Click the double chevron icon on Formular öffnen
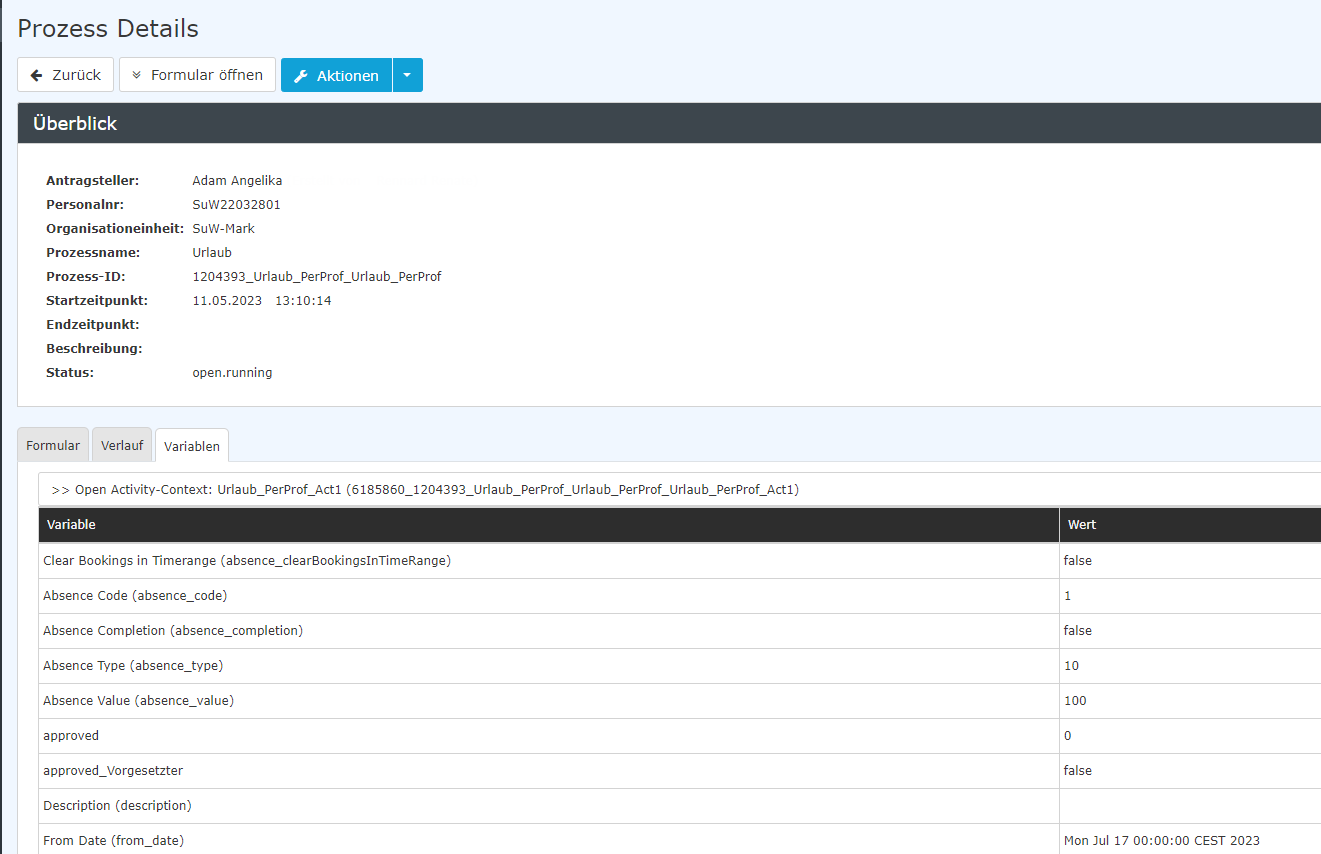1321x854 pixels. [x=137, y=75]
